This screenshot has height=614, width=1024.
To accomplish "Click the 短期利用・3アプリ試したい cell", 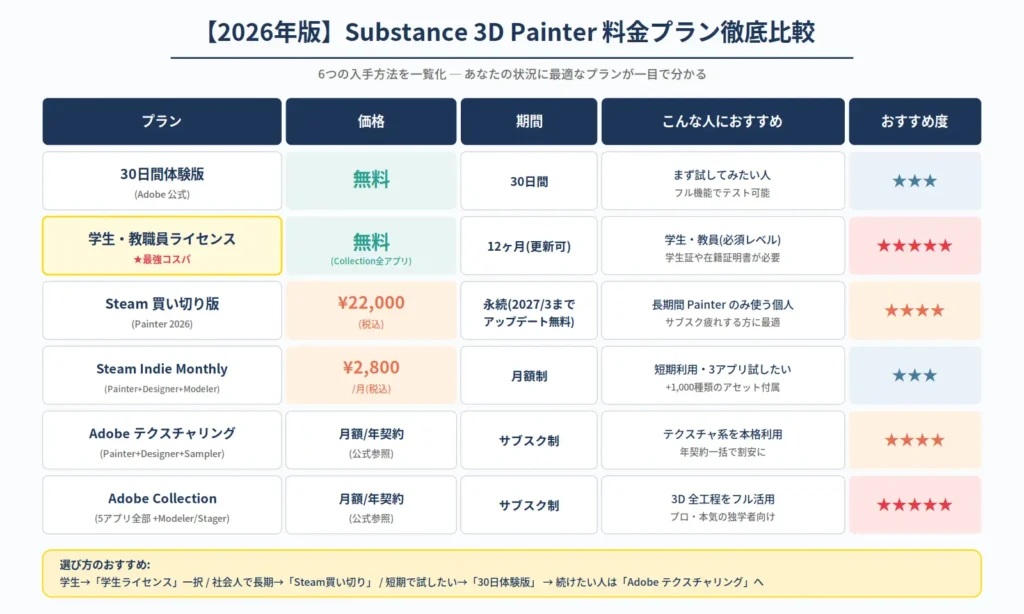I will click(723, 375).
